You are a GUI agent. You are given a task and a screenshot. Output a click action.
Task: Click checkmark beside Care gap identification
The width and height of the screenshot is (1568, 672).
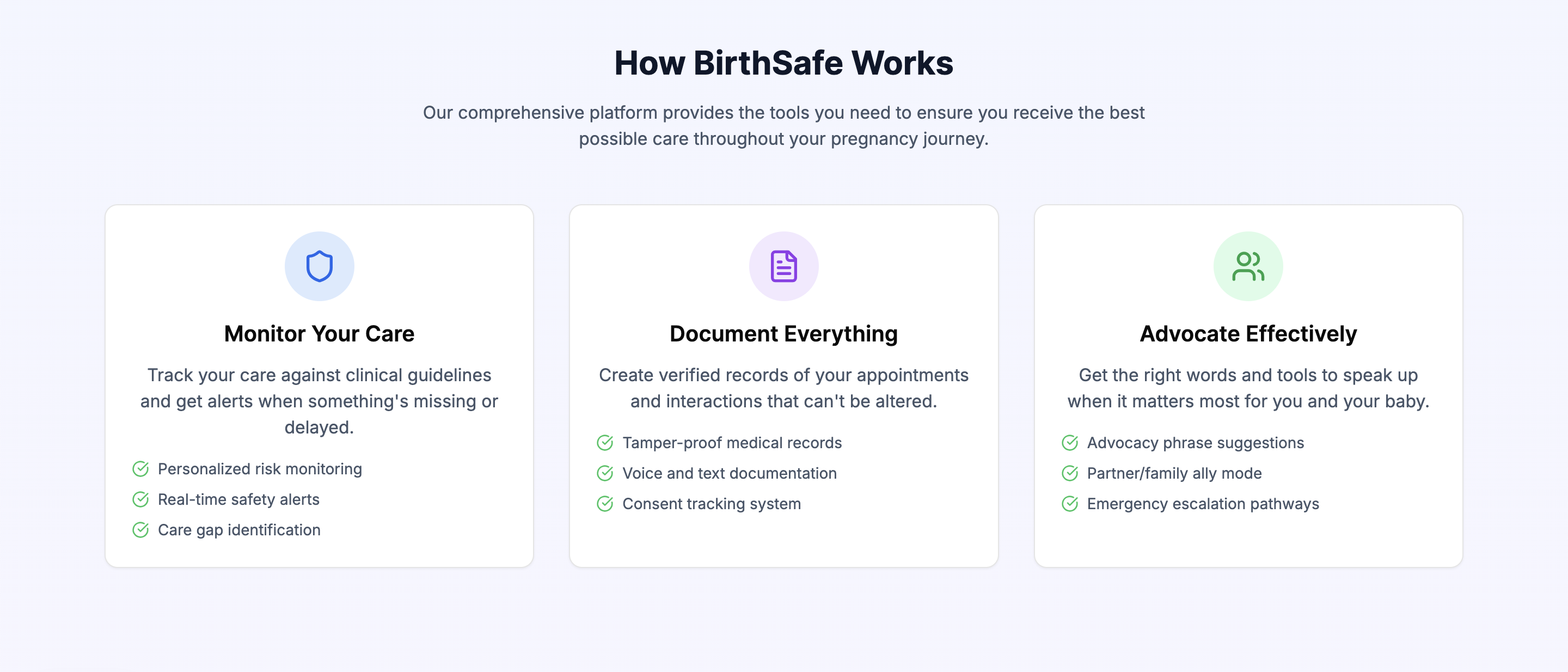click(140, 529)
